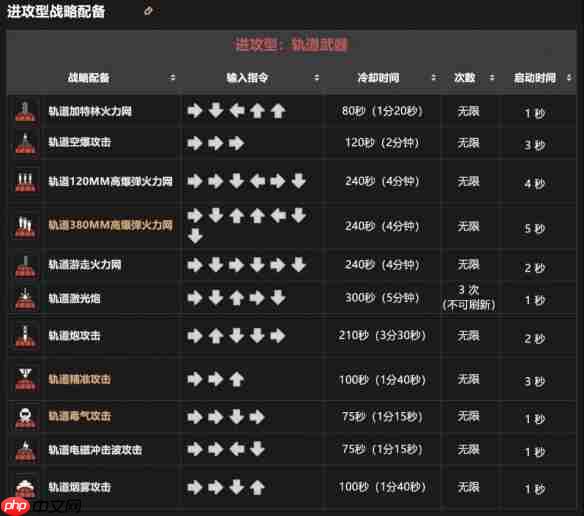Image resolution: width=584 pixels, height=516 pixels.
Task: Click the 次数 column header text
Action: (464, 77)
